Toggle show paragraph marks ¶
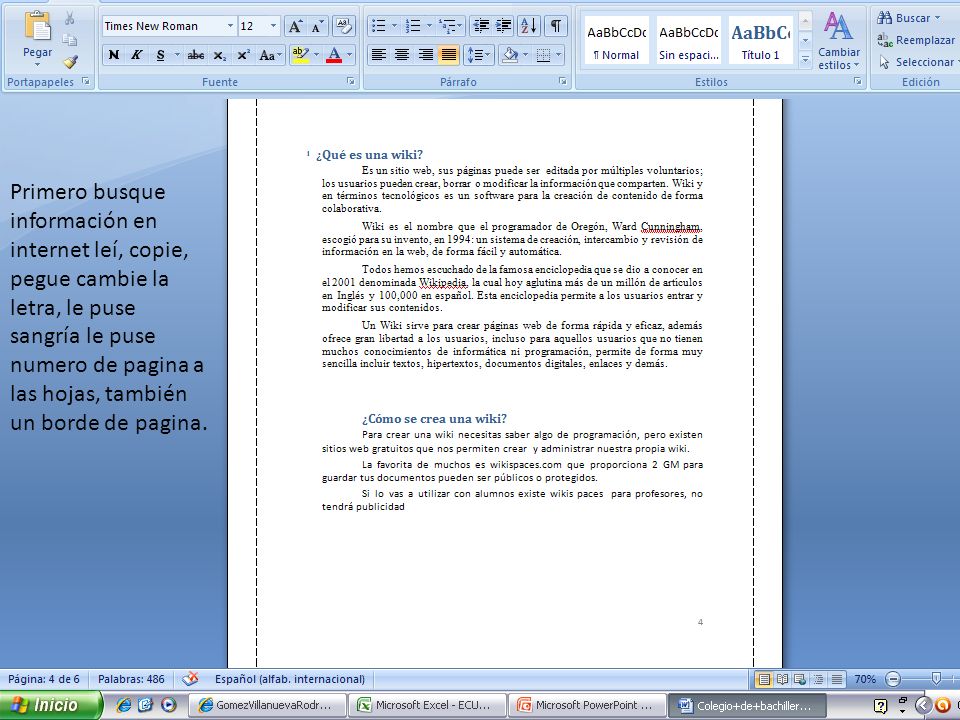Viewport: 960px width, 720px height. [555, 26]
